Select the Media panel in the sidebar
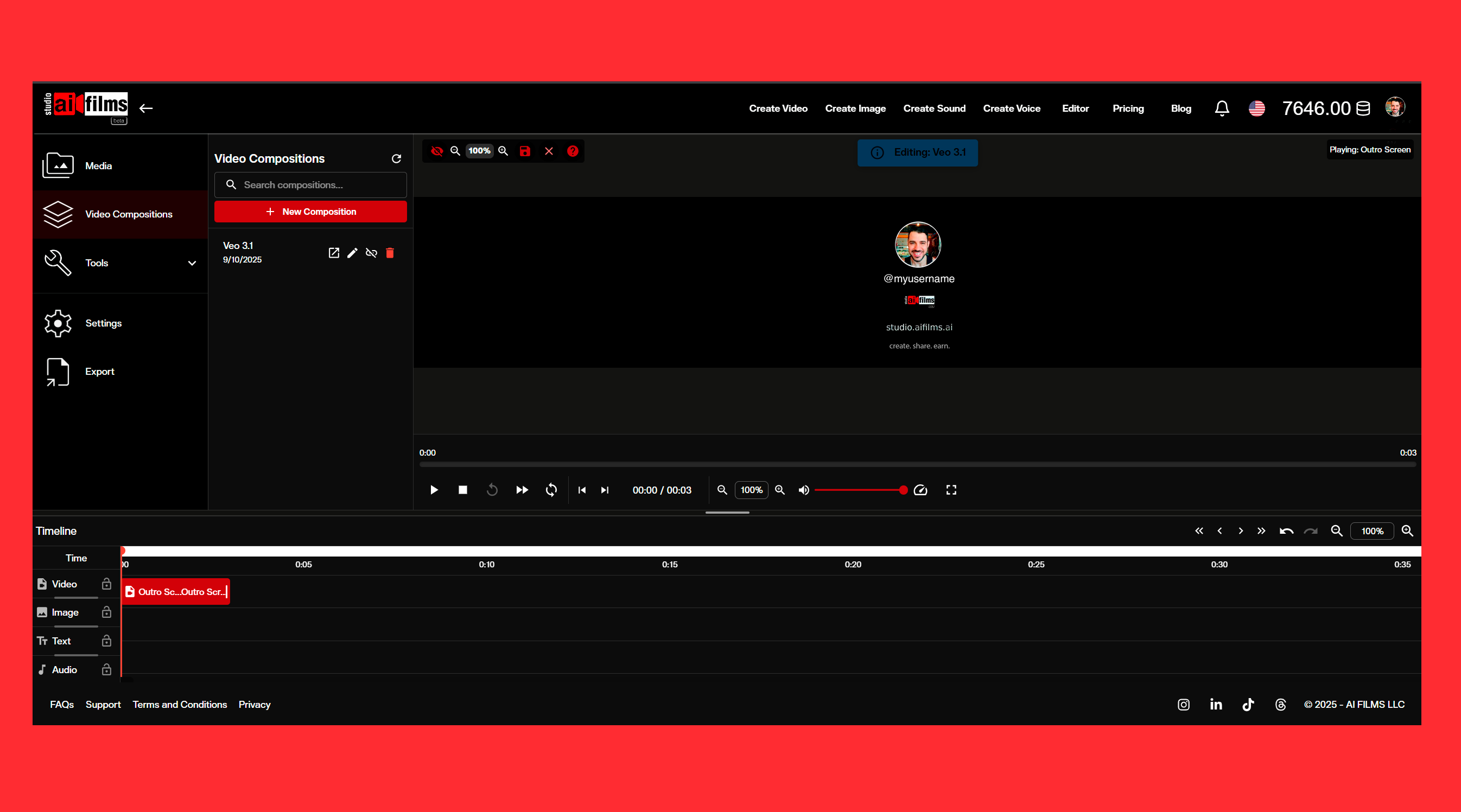Screen dimensions: 1461x812 (x=99, y=165)
